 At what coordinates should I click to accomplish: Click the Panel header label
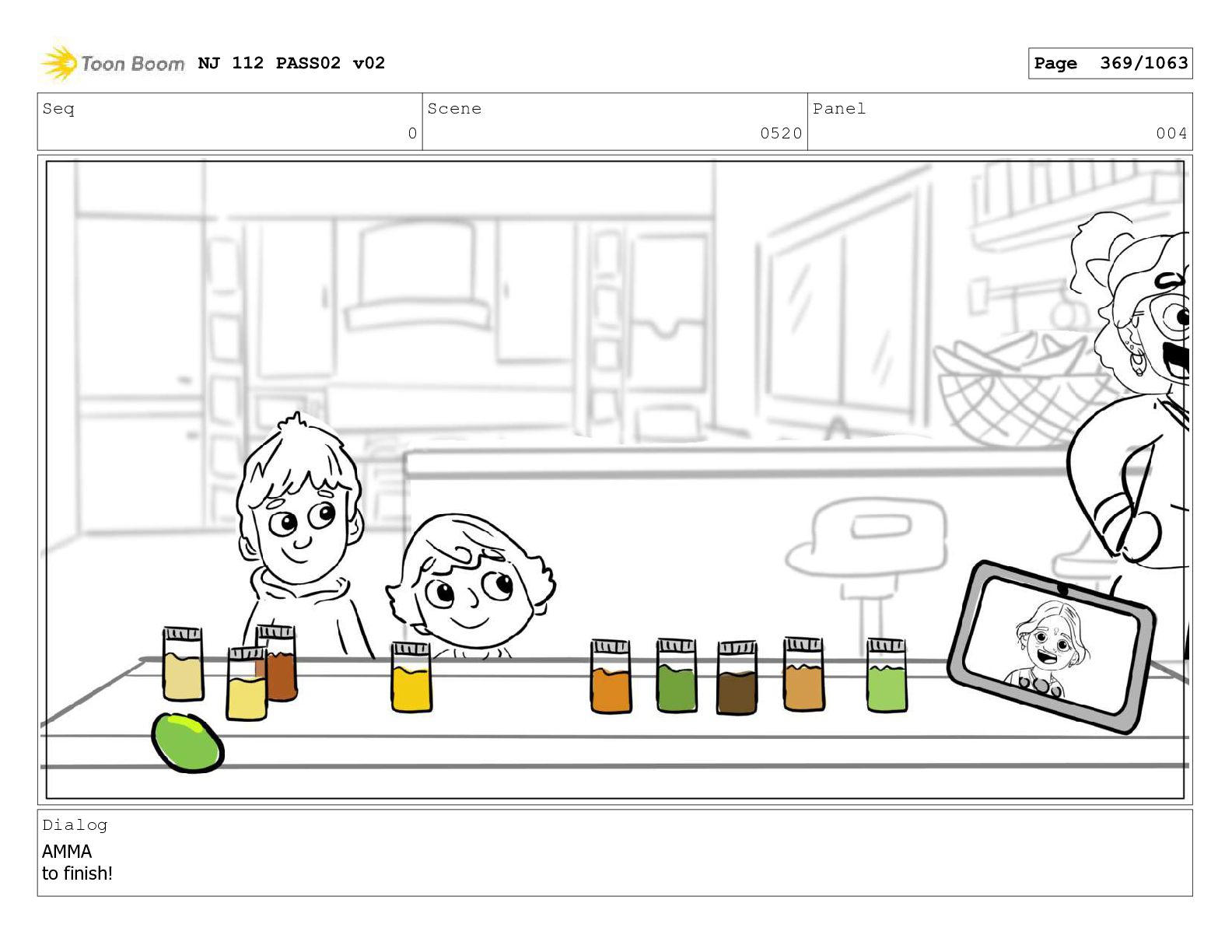[839, 109]
